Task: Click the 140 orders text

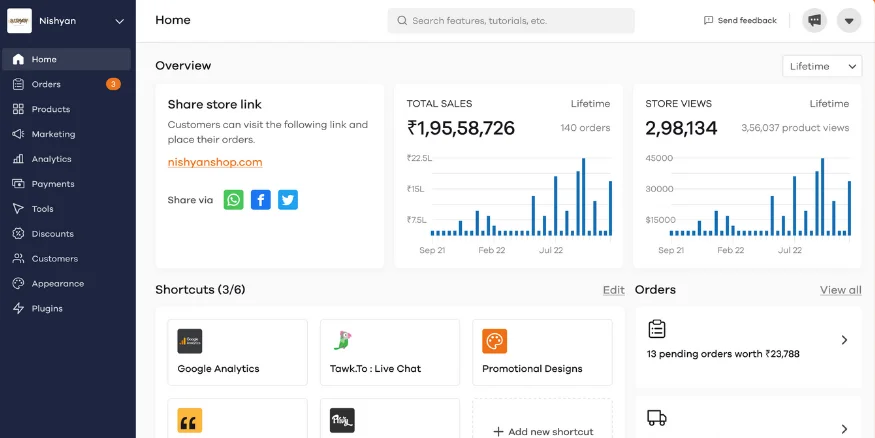Action: point(585,128)
